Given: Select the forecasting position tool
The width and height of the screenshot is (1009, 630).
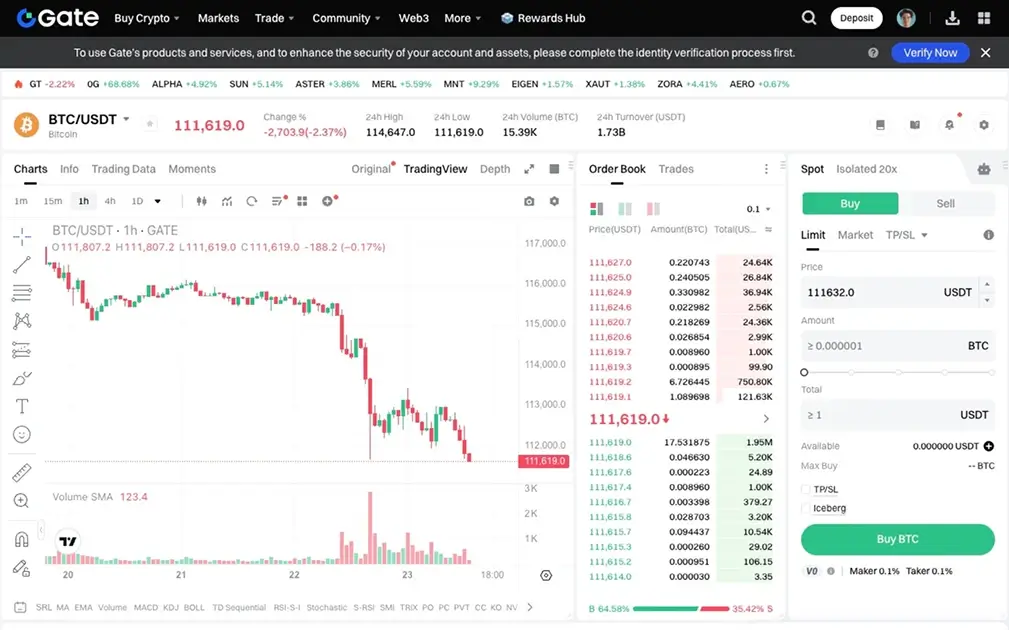Looking at the screenshot, I should click(x=22, y=349).
